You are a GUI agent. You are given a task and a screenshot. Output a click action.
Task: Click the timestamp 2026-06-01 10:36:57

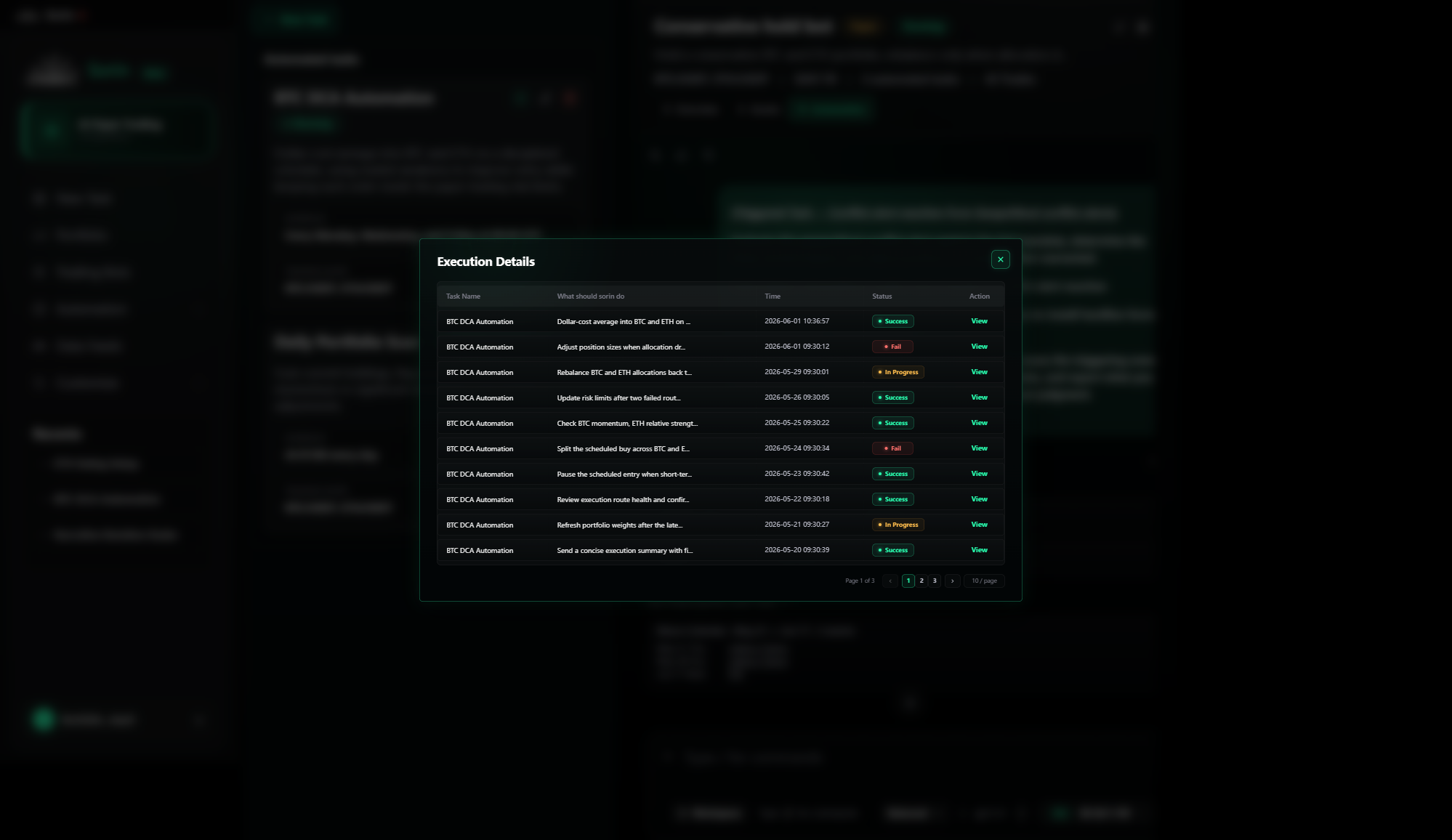pos(796,321)
